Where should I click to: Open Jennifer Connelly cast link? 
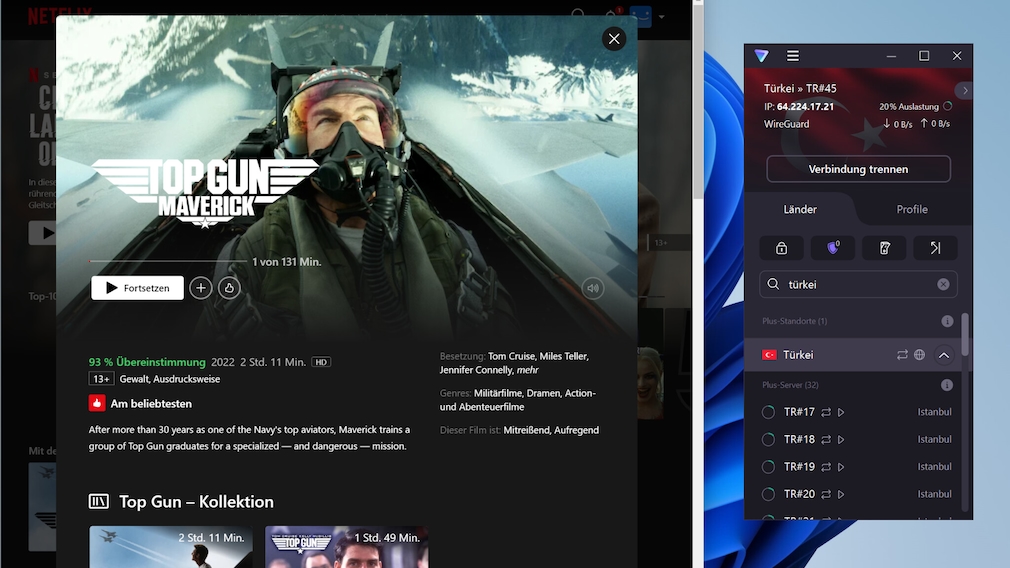(x=477, y=370)
